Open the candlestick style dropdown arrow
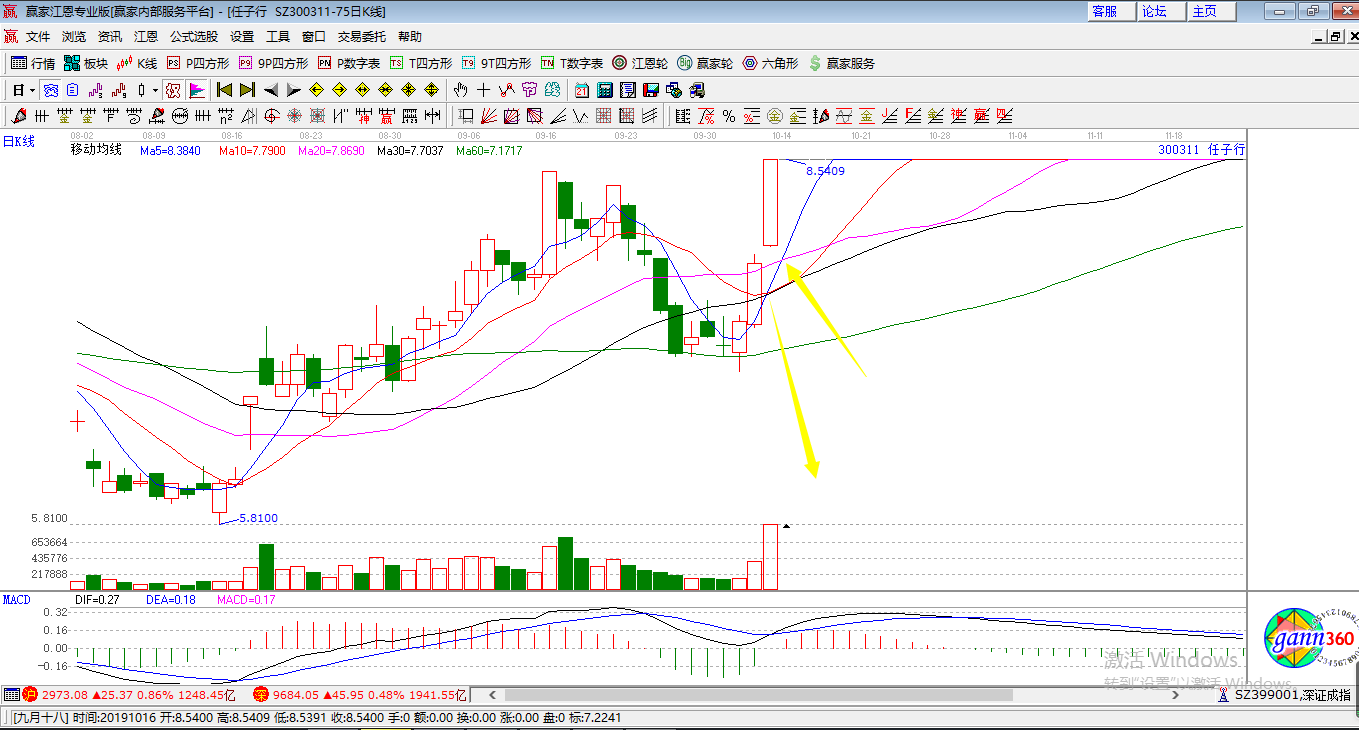This screenshot has height=730, width=1359. (x=155, y=90)
